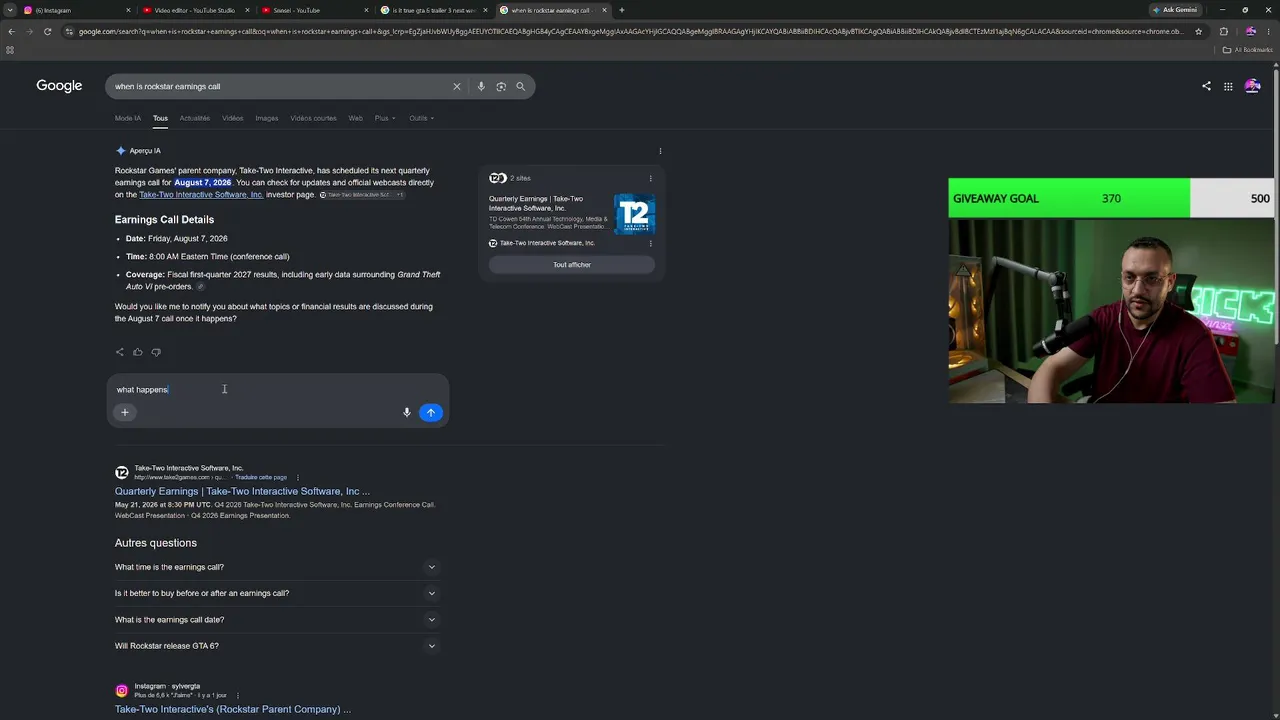This screenshot has height=720, width=1280.
Task: Click the highlighted 'August 7, 2026' date
Action: 203,183
